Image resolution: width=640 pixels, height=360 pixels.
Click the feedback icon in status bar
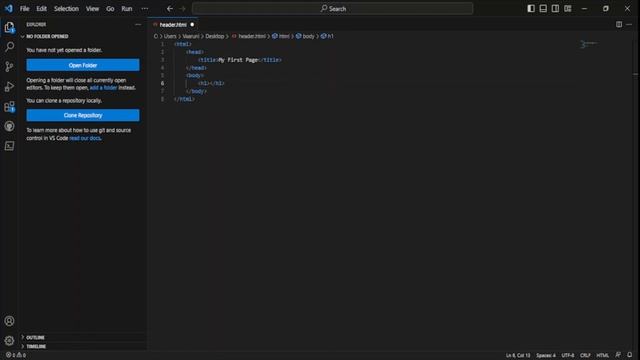618,355
